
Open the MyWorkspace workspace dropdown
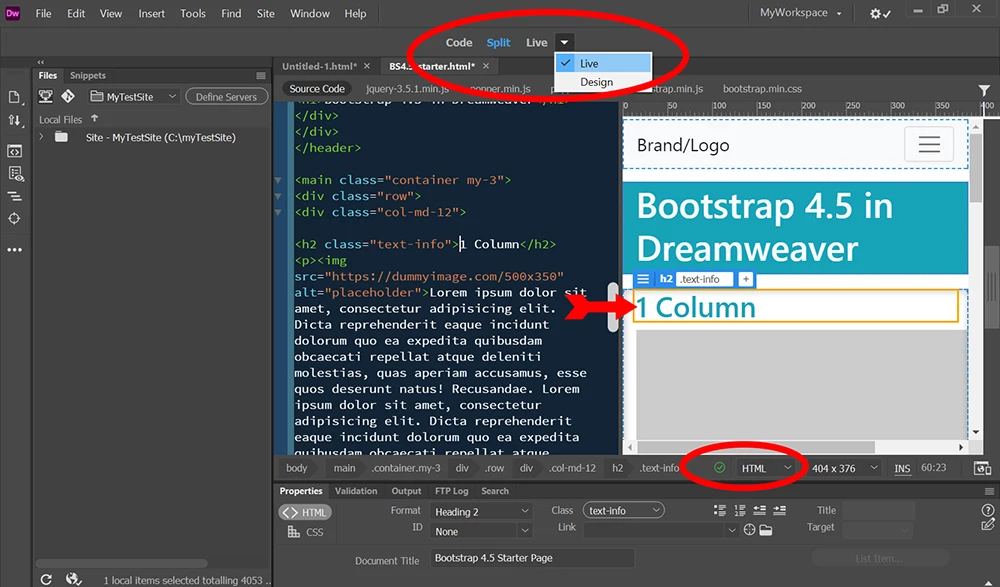click(x=800, y=13)
